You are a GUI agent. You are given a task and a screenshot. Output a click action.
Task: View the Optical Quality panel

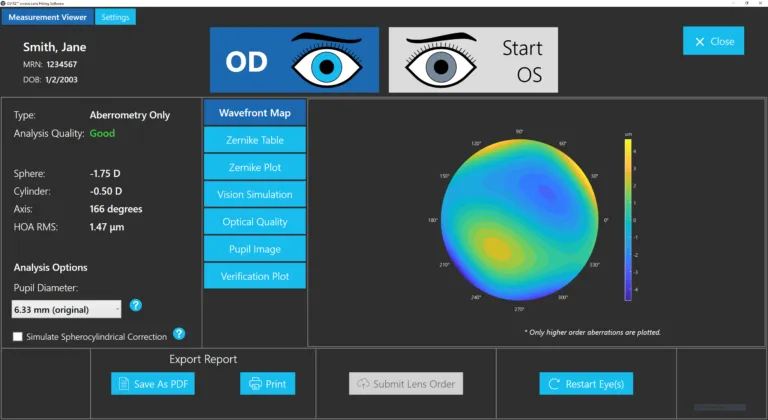click(255, 221)
